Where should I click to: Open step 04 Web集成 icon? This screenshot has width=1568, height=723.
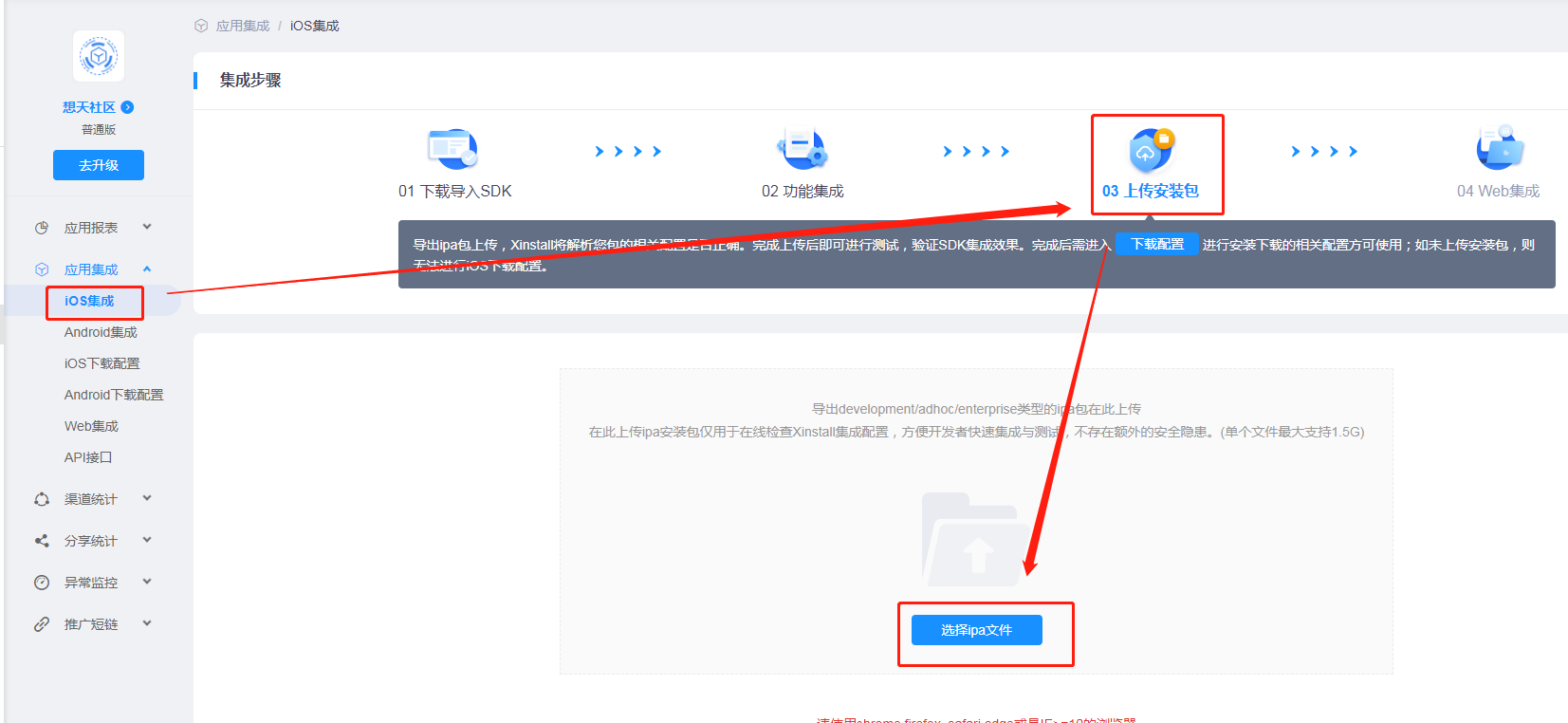pyautogui.click(x=1500, y=149)
